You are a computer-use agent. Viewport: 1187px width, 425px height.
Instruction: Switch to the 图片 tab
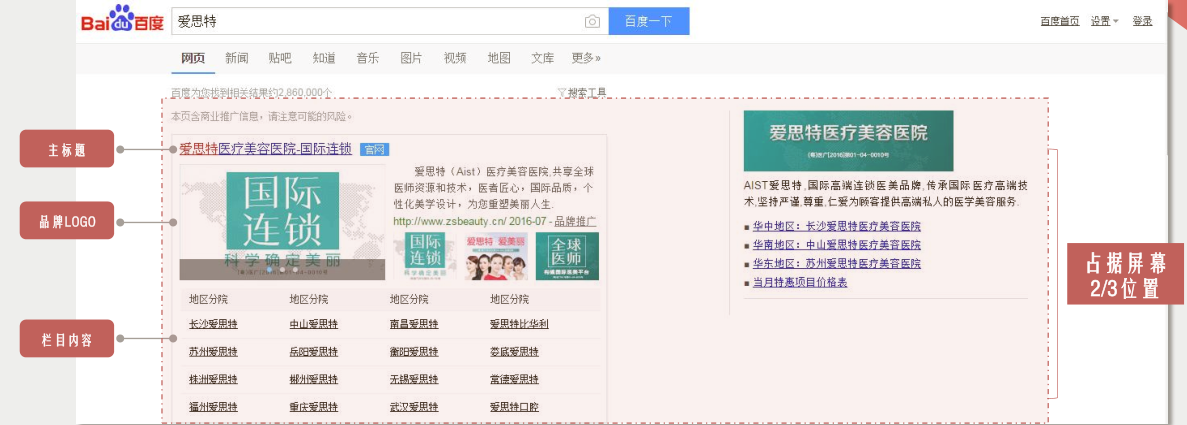pos(411,58)
